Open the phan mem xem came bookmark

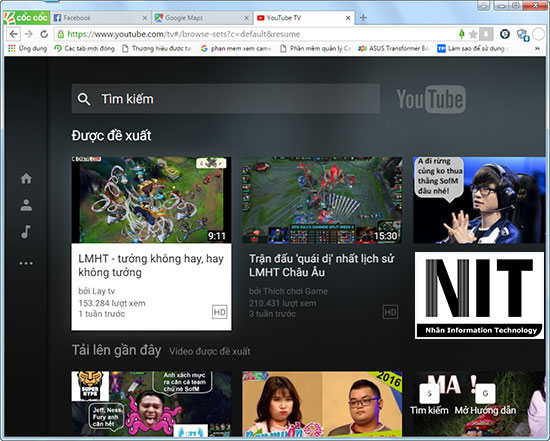click(x=236, y=48)
